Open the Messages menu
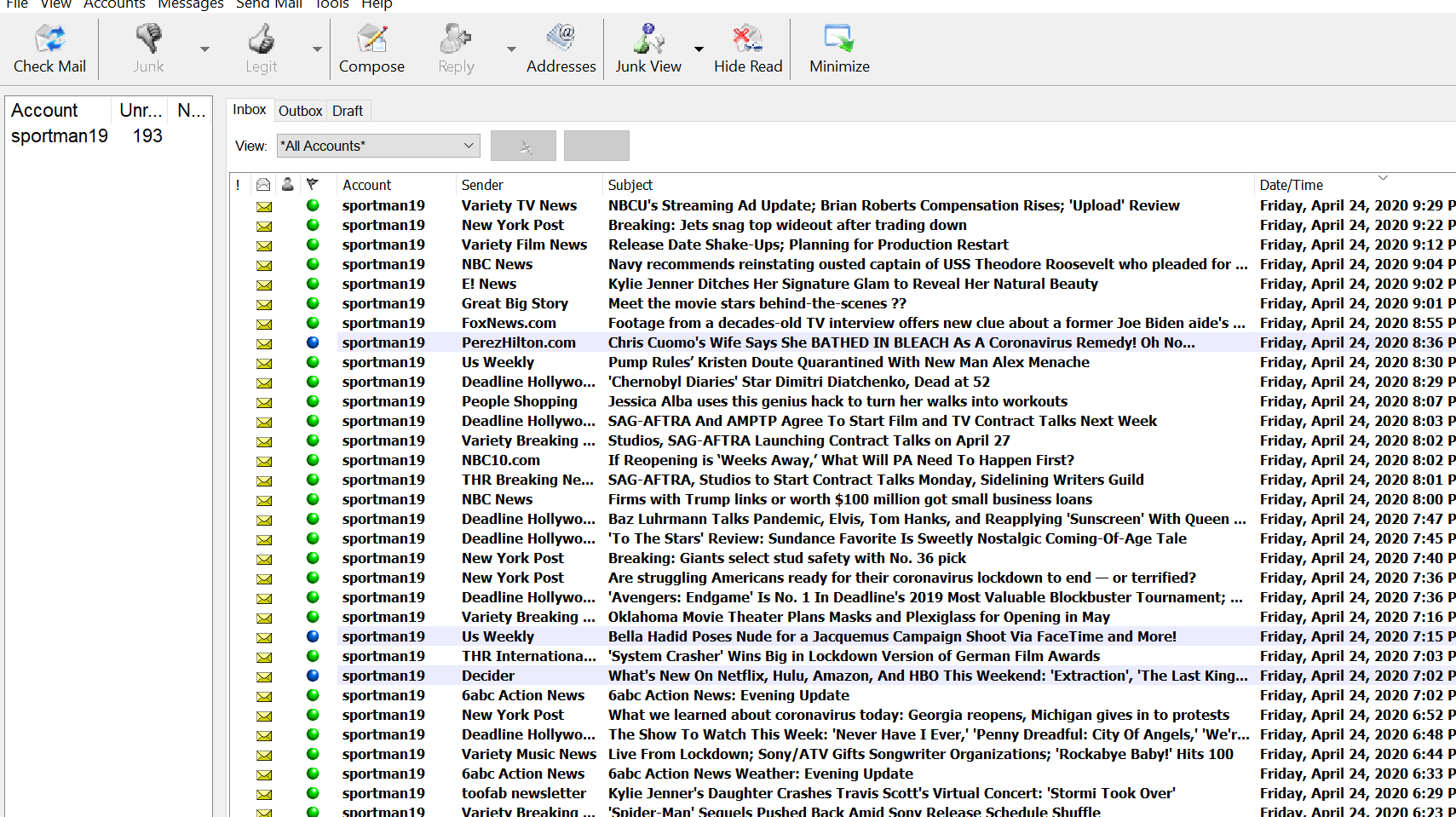 191,4
